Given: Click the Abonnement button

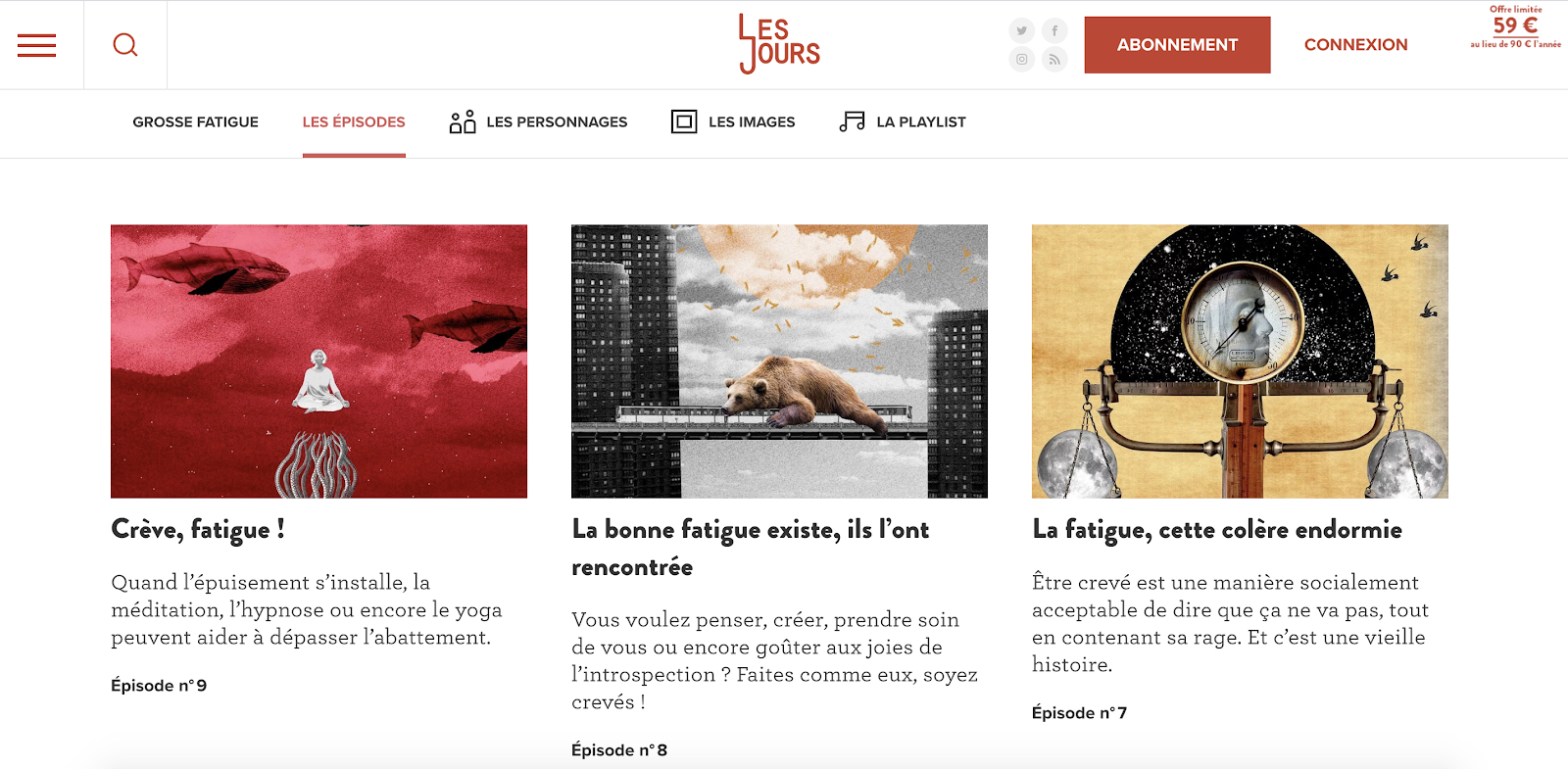Looking at the screenshot, I should [1178, 45].
